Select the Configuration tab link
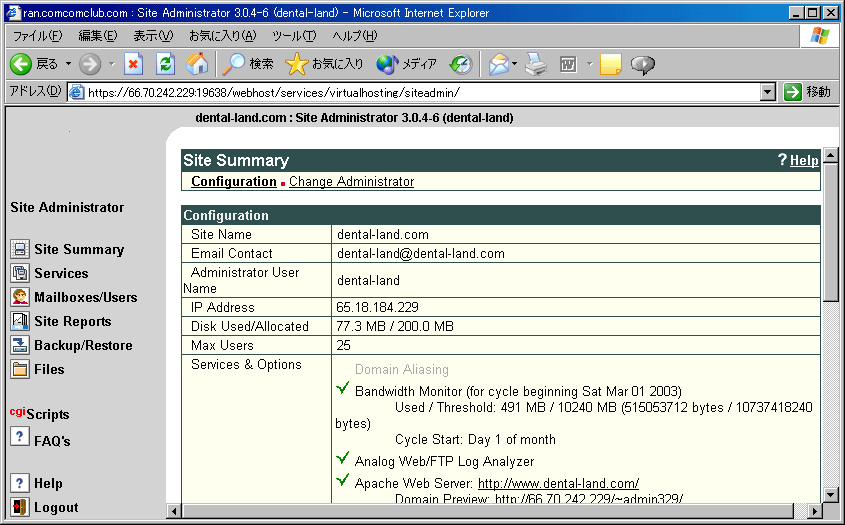This screenshot has height=525, width=845. (x=234, y=182)
